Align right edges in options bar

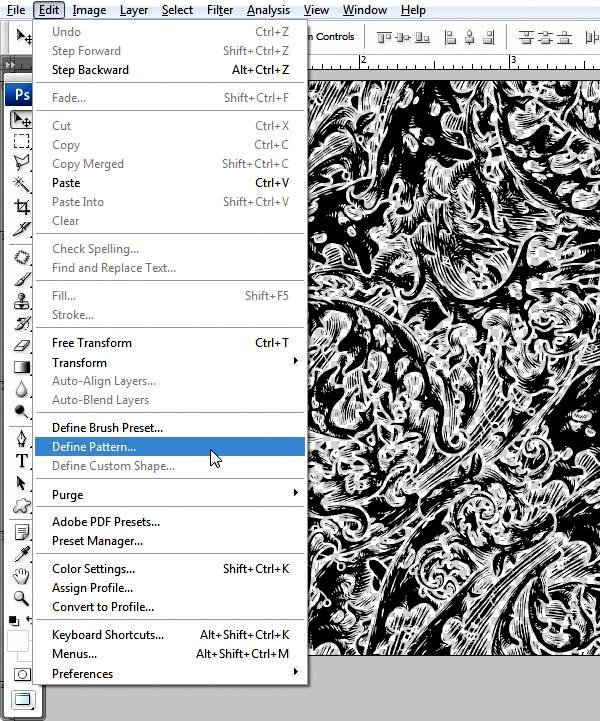[x=489, y=37]
